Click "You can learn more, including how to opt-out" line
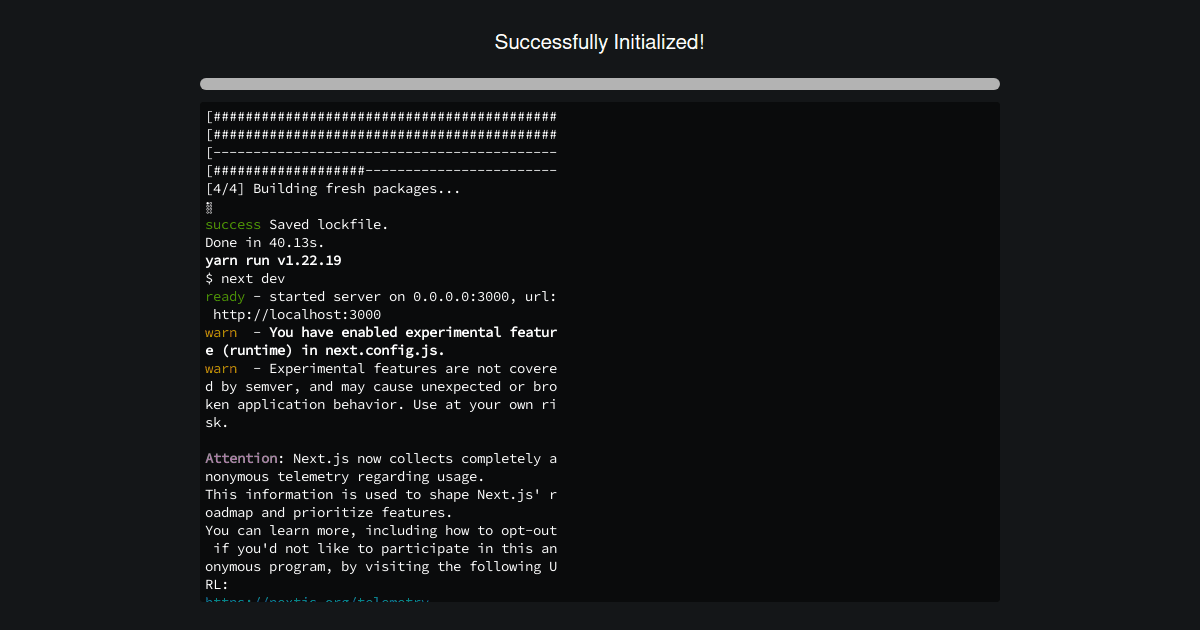 [381, 530]
